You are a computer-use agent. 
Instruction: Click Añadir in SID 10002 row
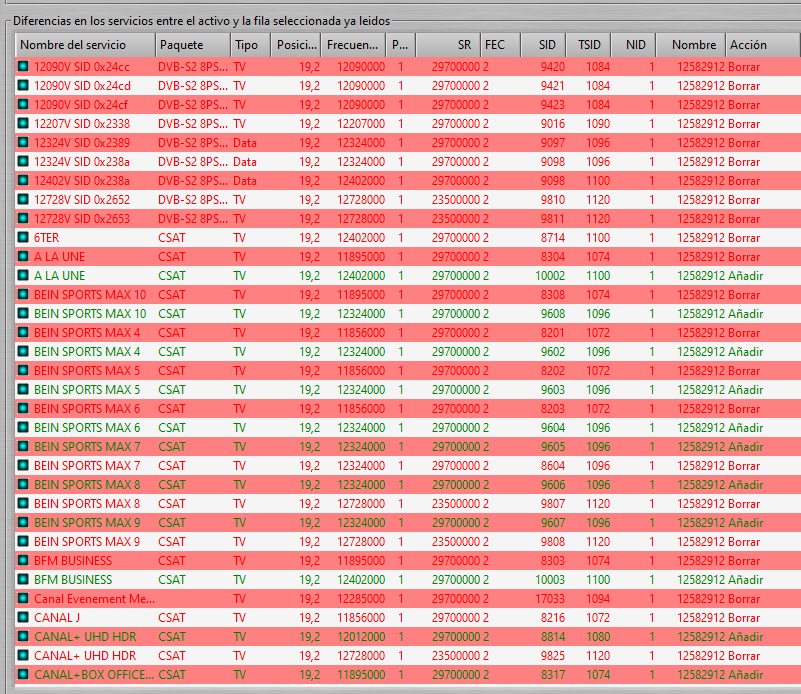pos(745,275)
